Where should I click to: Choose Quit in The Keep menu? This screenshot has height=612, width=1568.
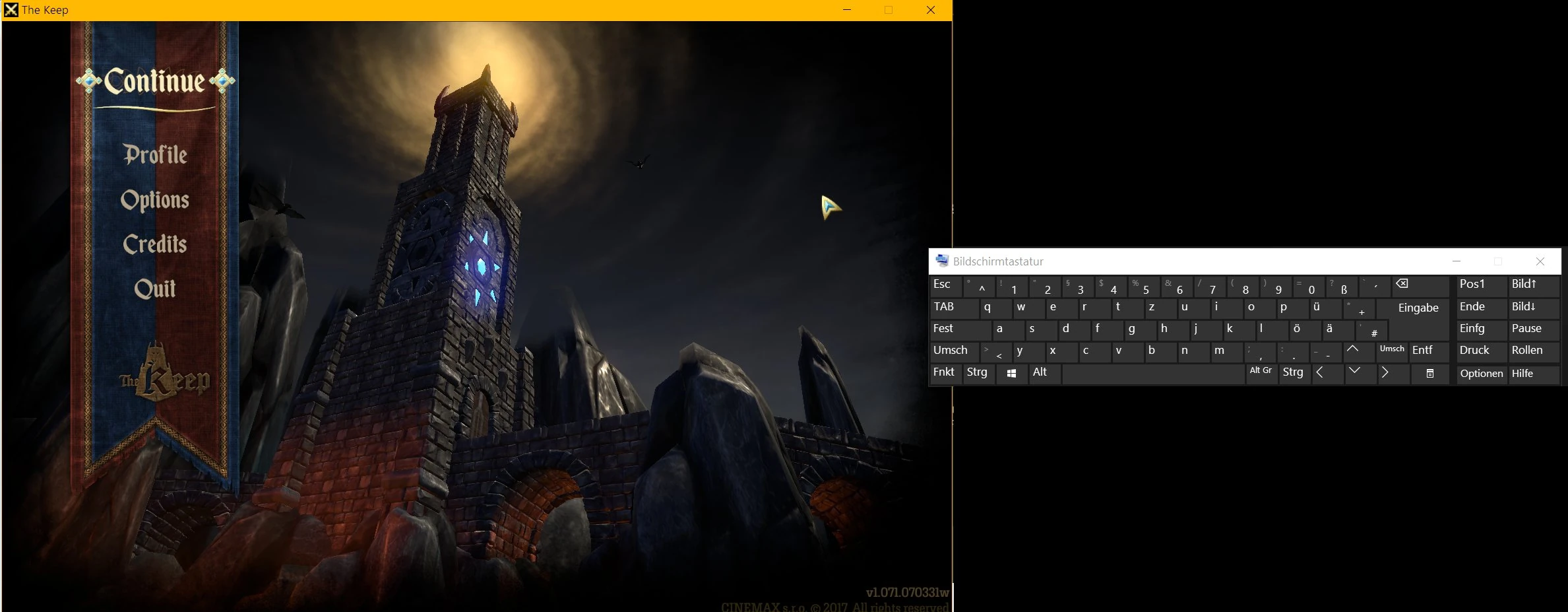coord(155,289)
